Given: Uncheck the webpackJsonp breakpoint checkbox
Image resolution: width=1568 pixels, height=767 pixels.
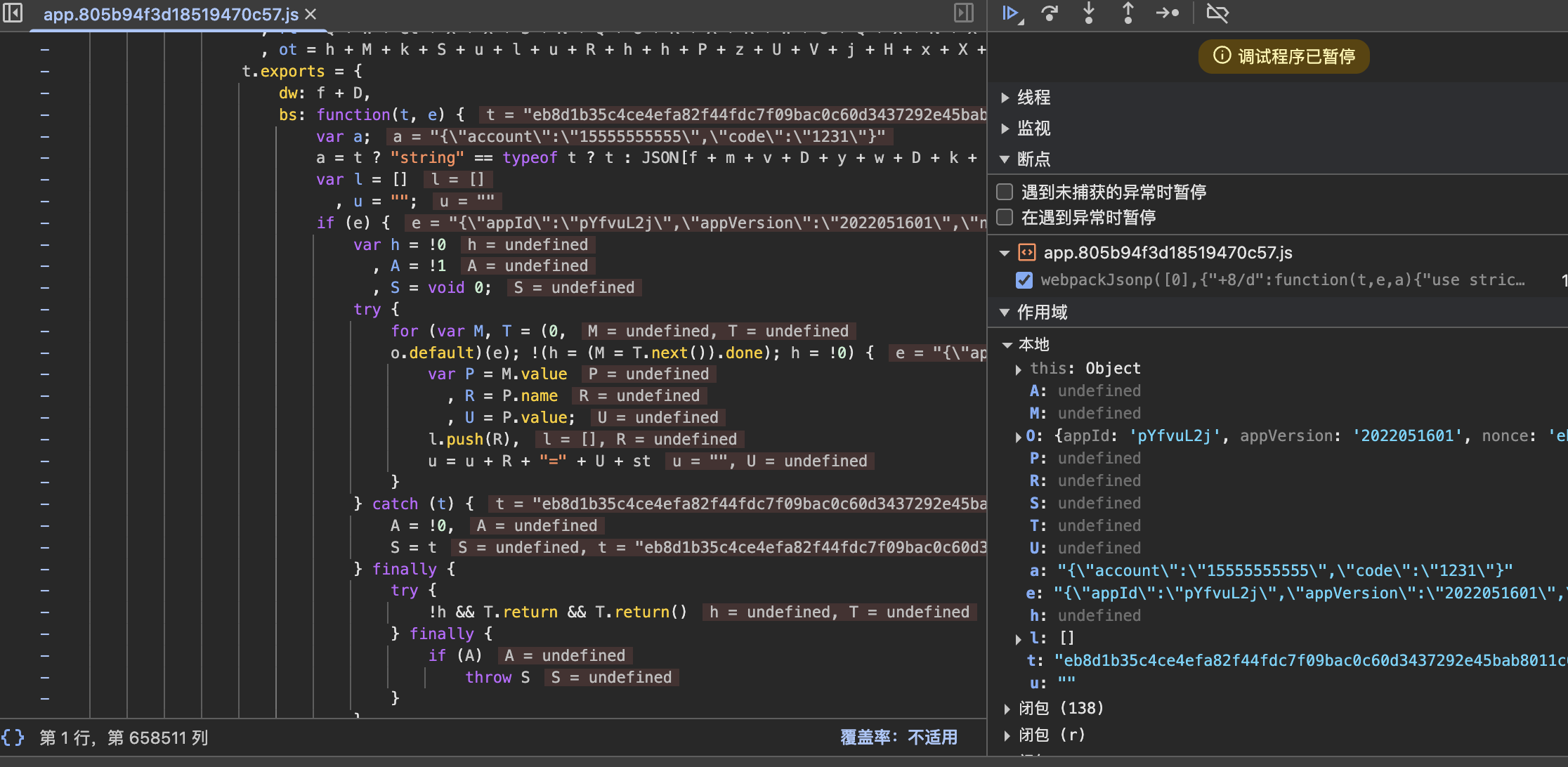Looking at the screenshot, I should point(1024,280).
